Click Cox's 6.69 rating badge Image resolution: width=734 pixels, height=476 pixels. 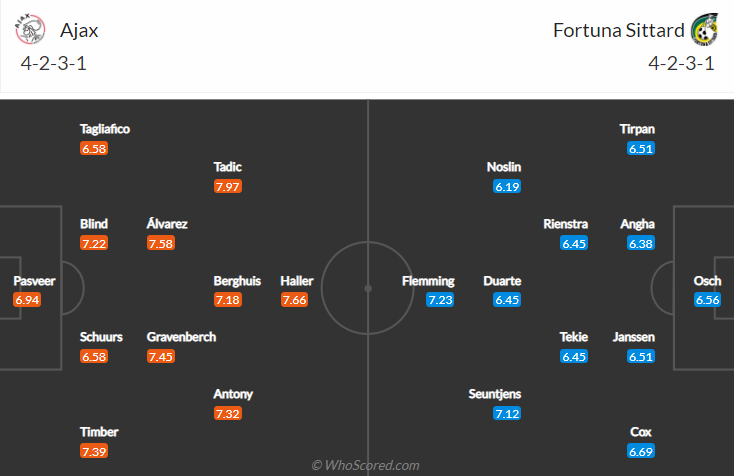(641, 452)
